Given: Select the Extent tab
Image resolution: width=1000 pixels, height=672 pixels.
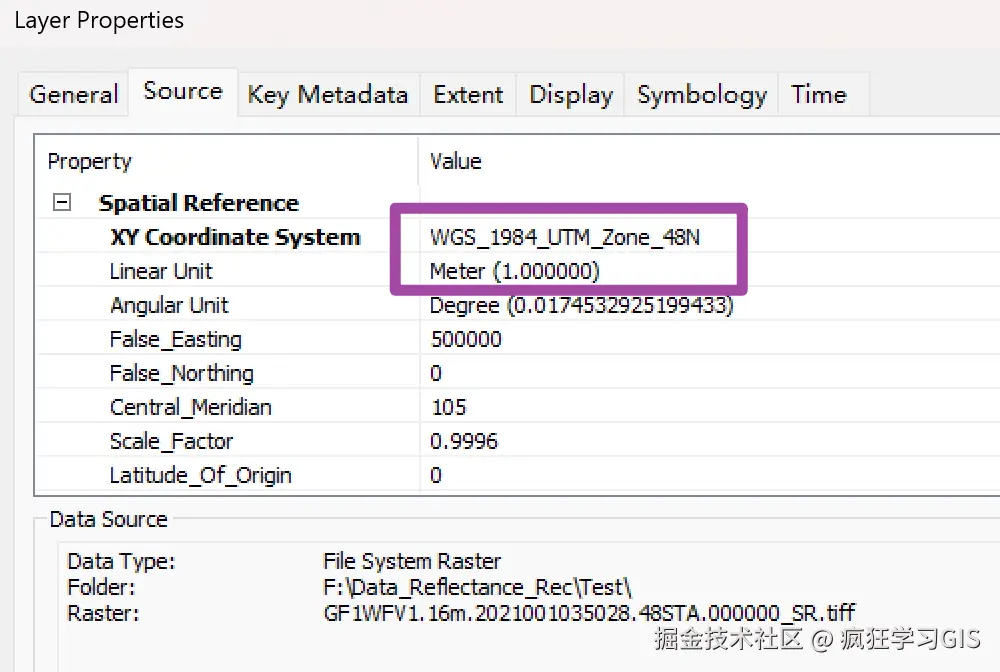Looking at the screenshot, I should pyautogui.click(x=468, y=95).
